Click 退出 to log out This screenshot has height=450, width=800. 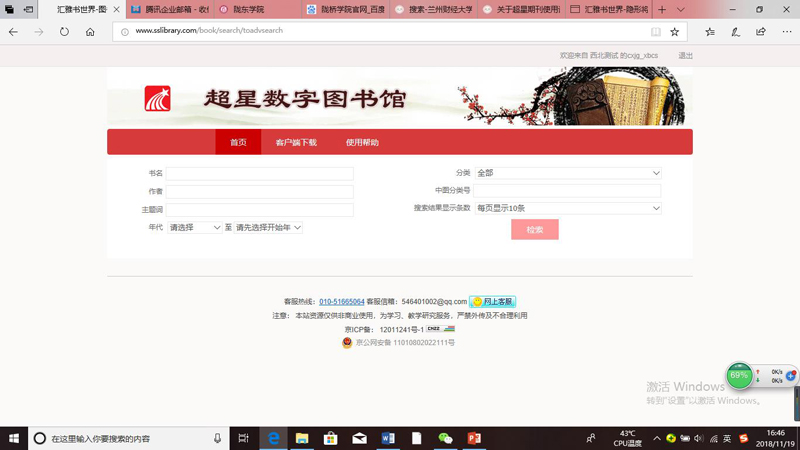pos(685,56)
